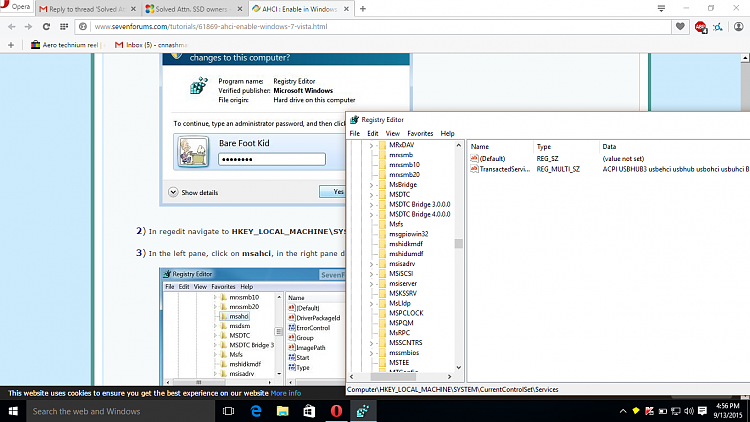
Task: Select MSKSSRV key folder icon
Action: point(382,293)
